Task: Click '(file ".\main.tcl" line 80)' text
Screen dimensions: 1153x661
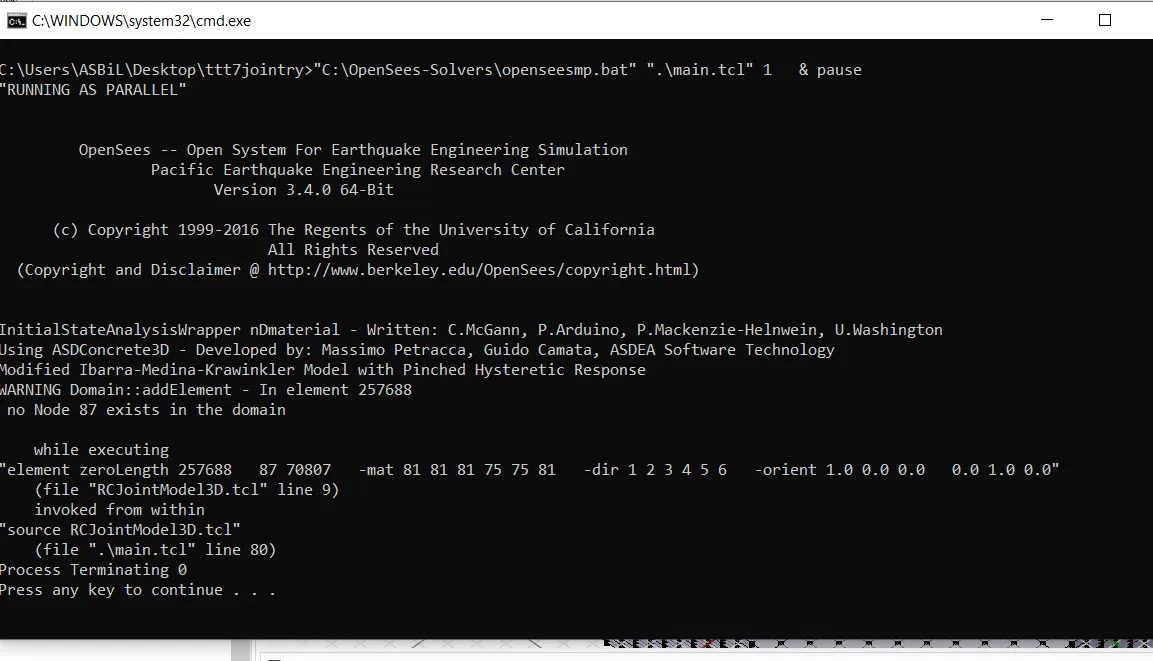Action: (155, 550)
